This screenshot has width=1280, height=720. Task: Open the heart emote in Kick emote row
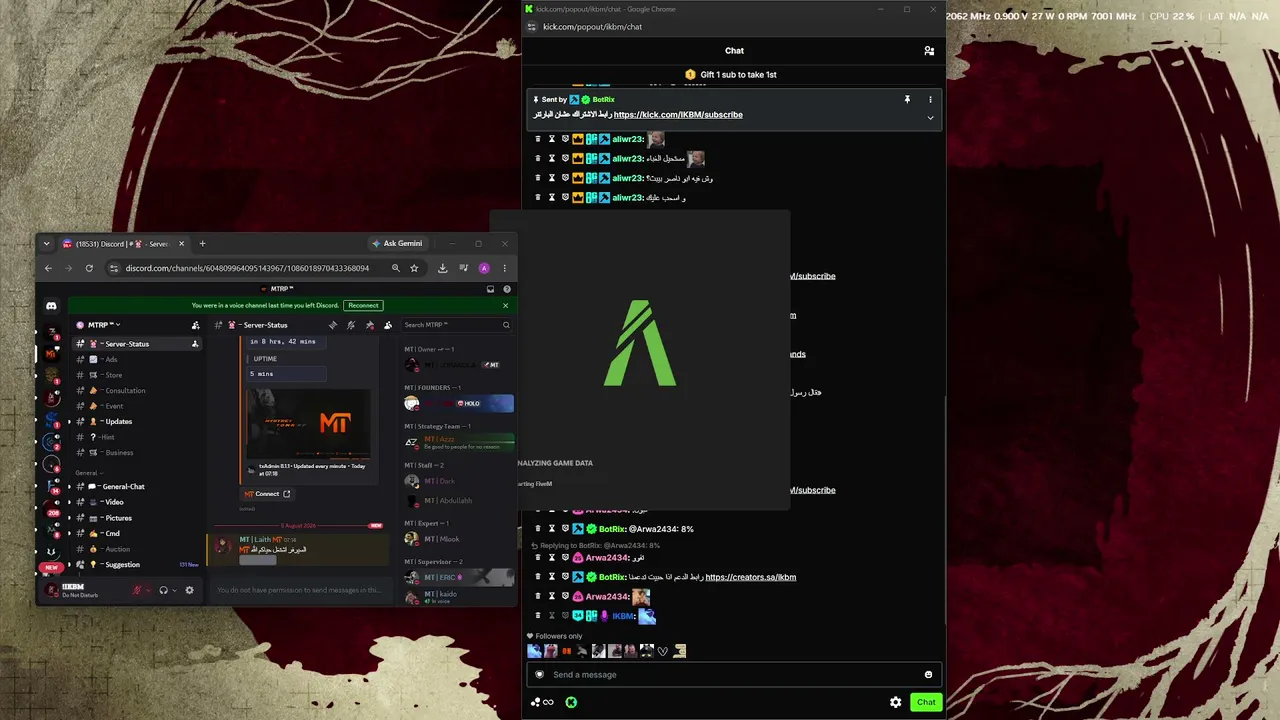click(662, 652)
